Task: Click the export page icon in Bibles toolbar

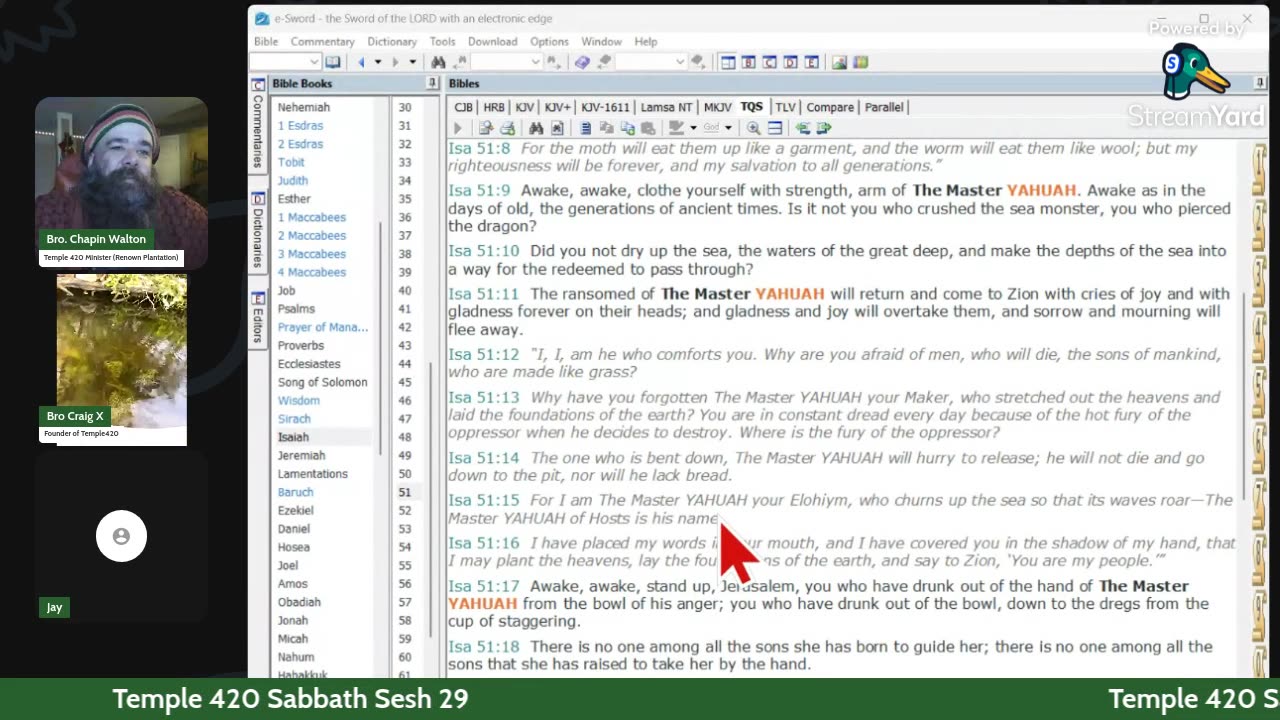Action: coord(486,128)
